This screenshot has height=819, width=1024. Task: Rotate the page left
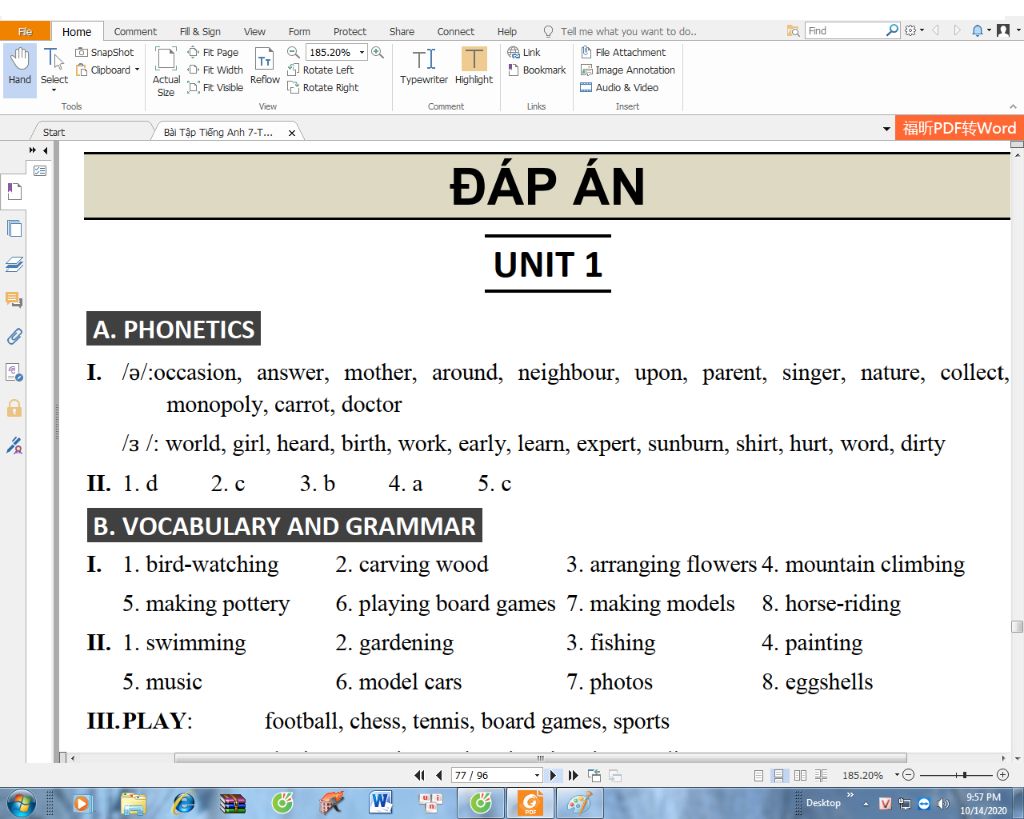tap(321, 70)
